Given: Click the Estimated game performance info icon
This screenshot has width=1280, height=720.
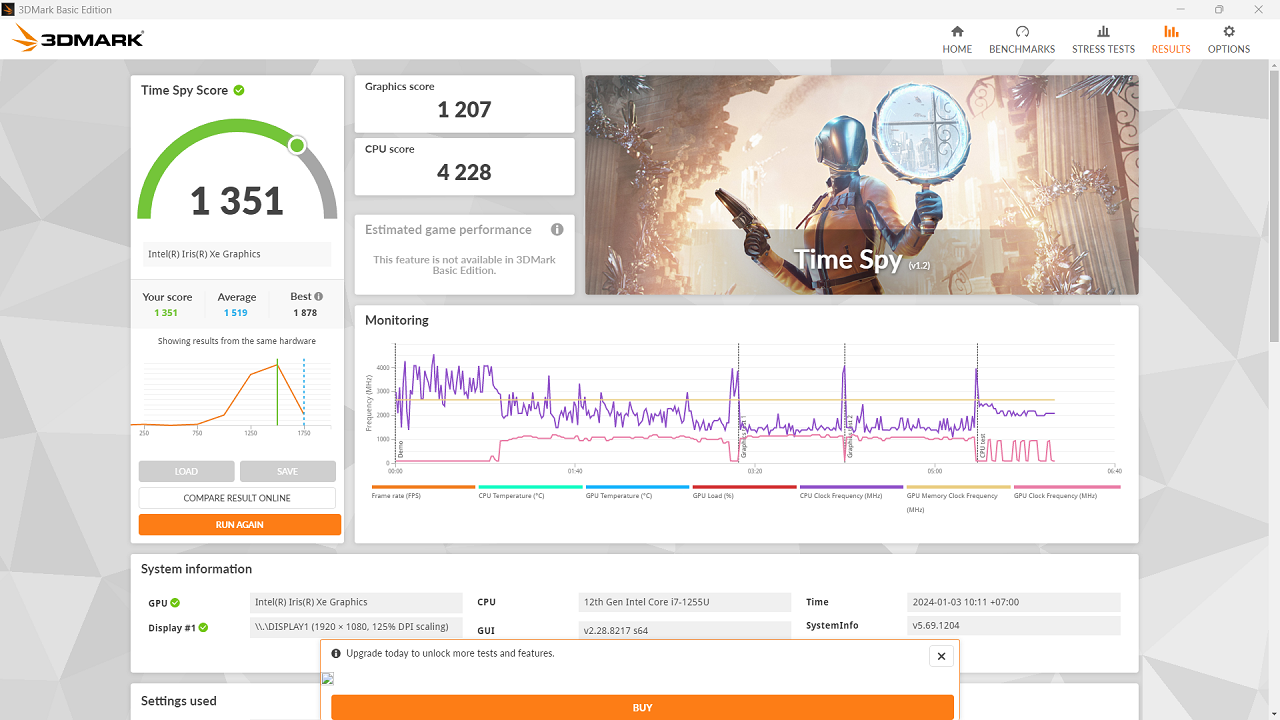Looking at the screenshot, I should point(557,229).
